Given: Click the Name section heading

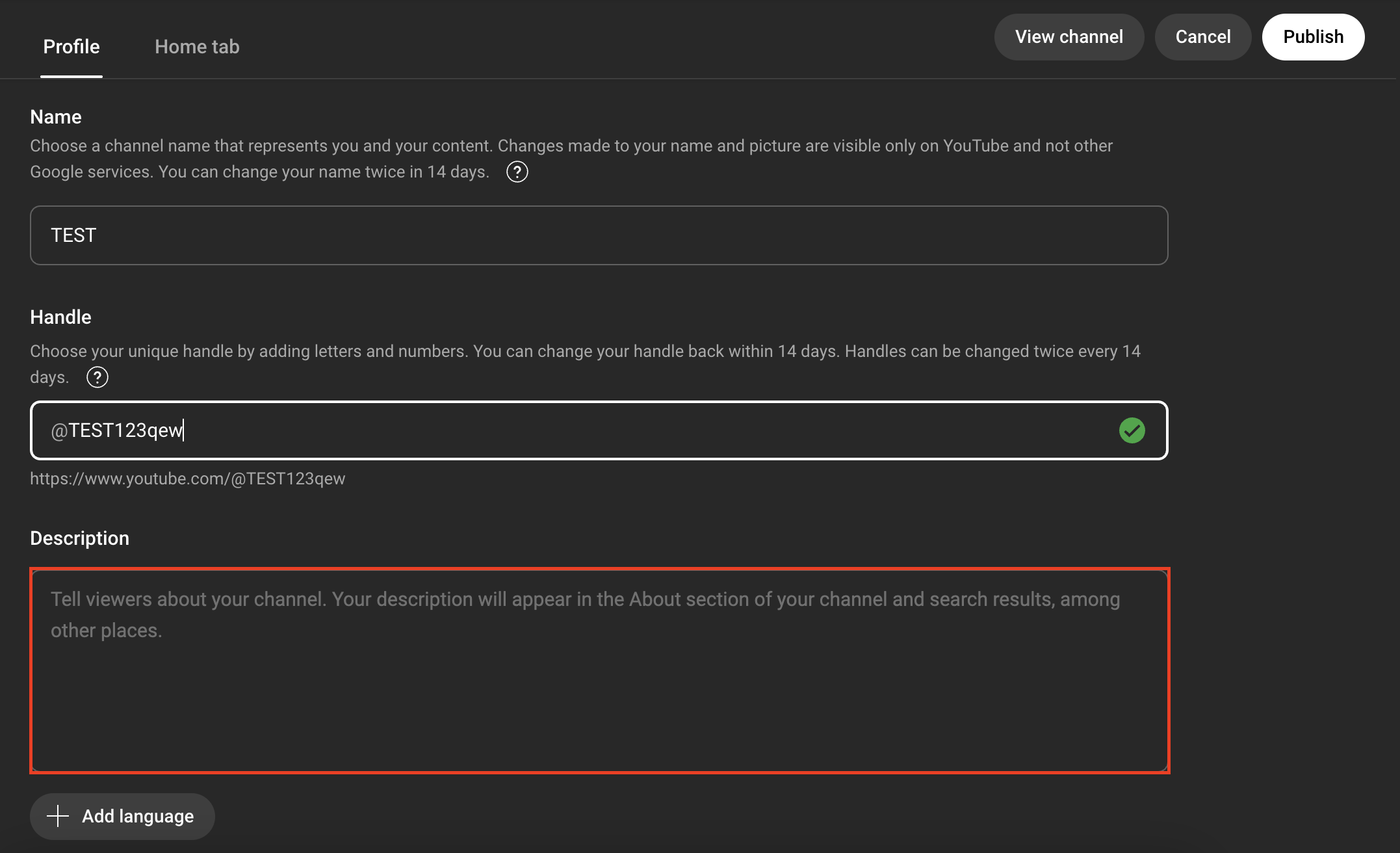Looking at the screenshot, I should [x=56, y=117].
